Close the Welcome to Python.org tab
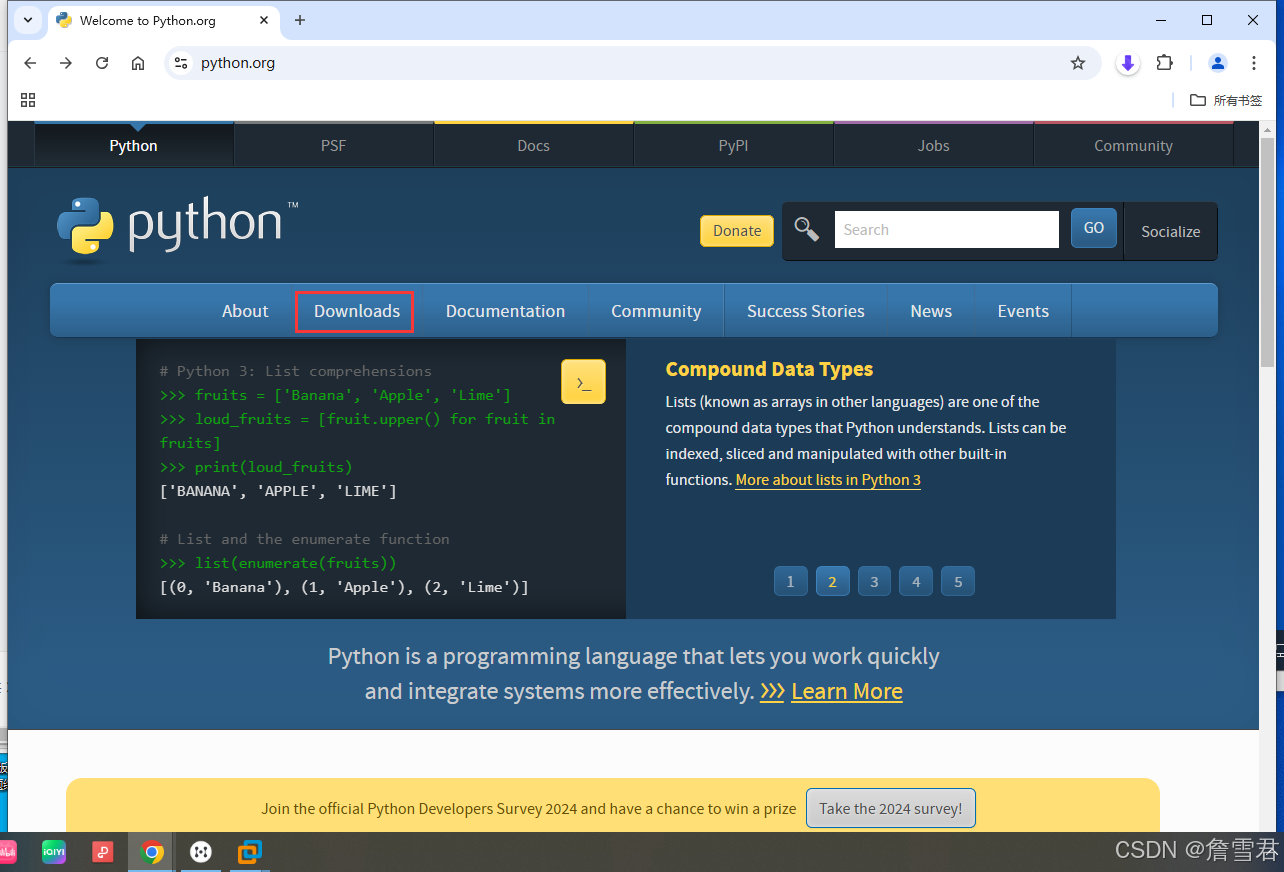The height and width of the screenshot is (872, 1284). click(x=263, y=20)
